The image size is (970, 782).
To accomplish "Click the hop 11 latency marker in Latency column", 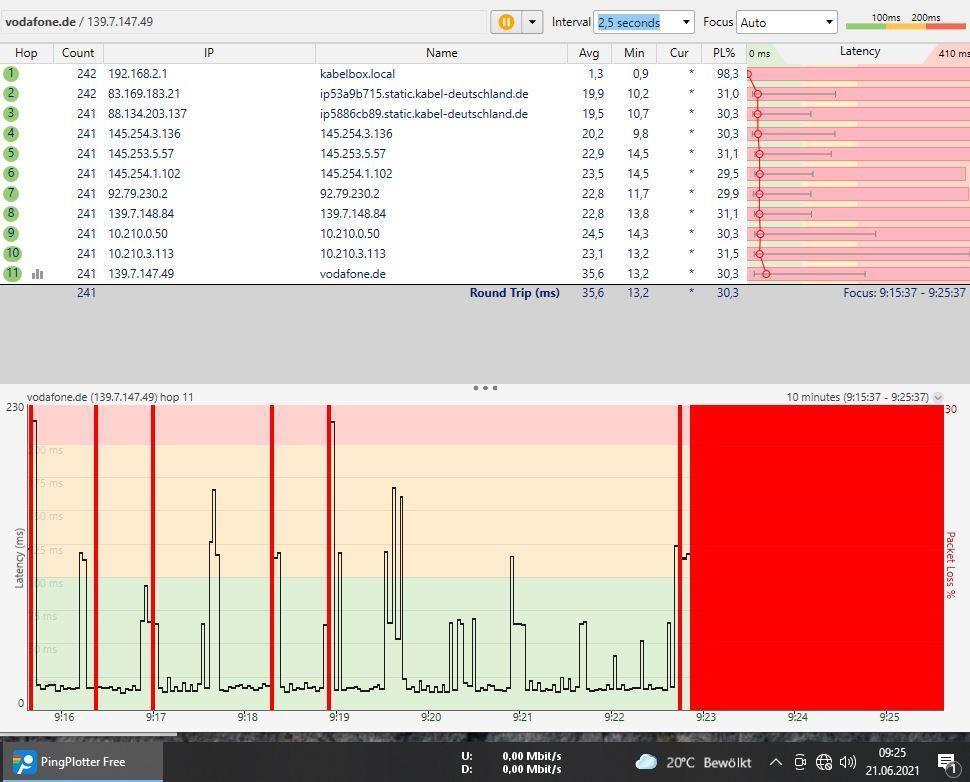I will click(x=766, y=273).
